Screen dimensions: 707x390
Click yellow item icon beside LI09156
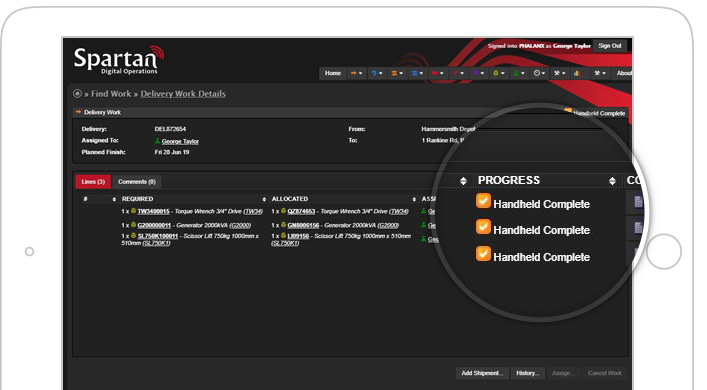pyautogui.click(x=284, y=235)
